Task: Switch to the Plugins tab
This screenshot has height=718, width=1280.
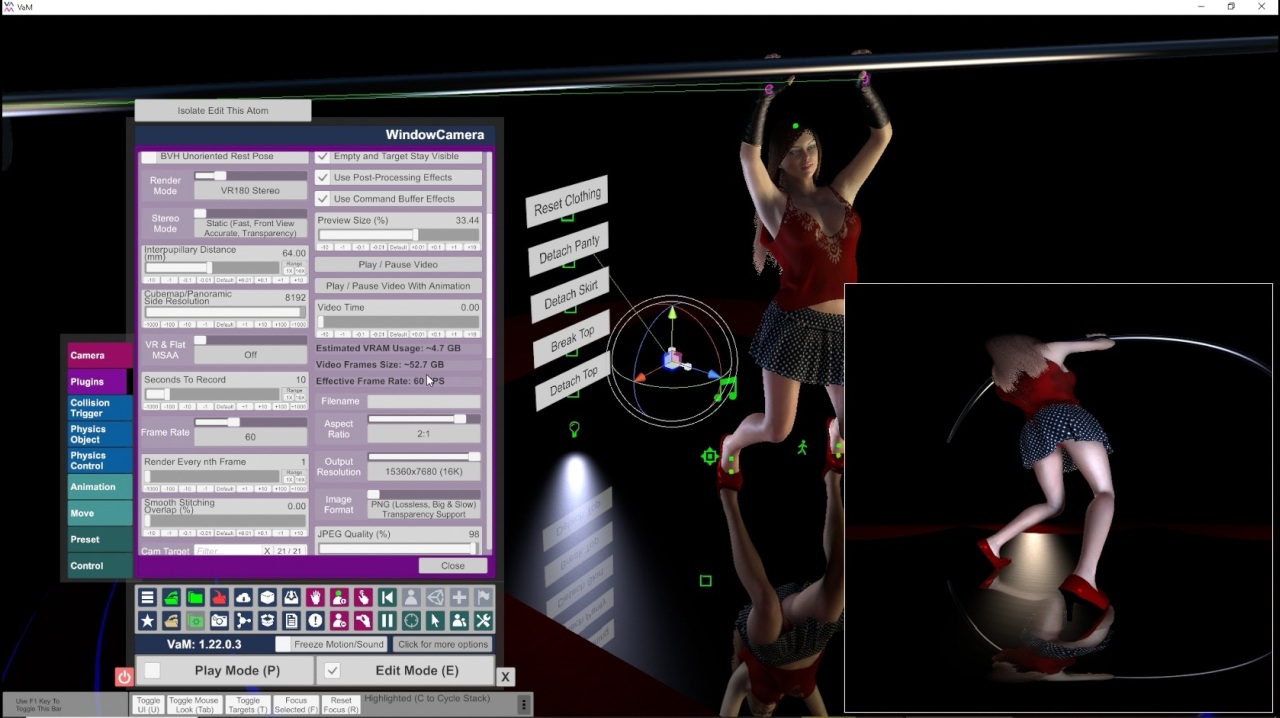Action: tap(97, 381)
